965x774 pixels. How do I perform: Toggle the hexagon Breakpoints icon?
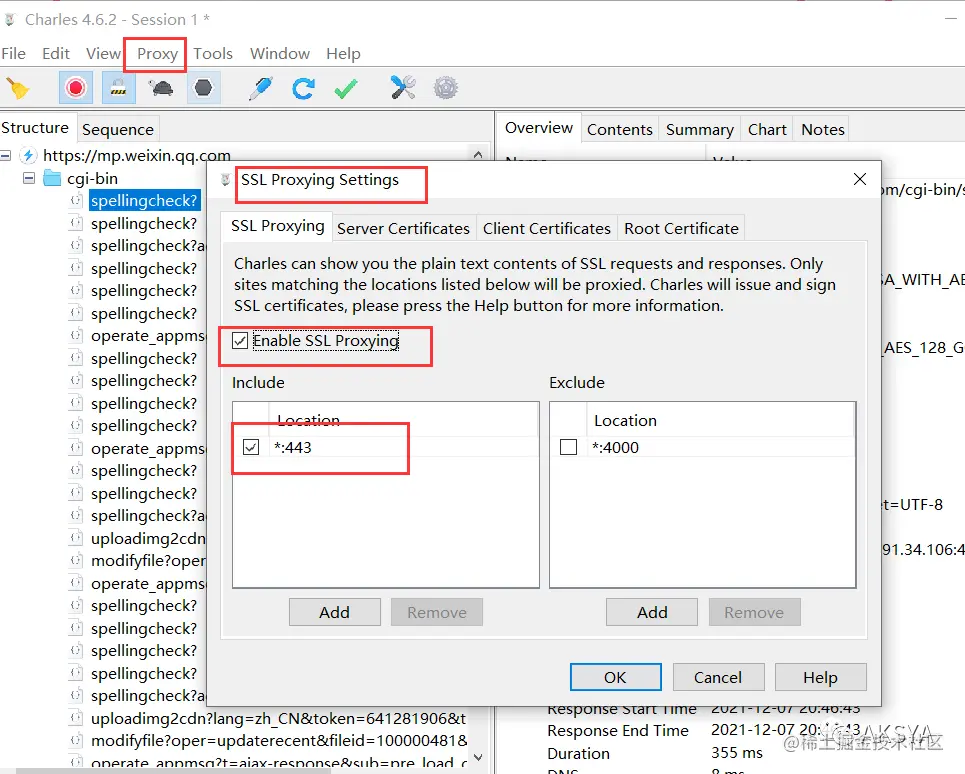[203, 88]
